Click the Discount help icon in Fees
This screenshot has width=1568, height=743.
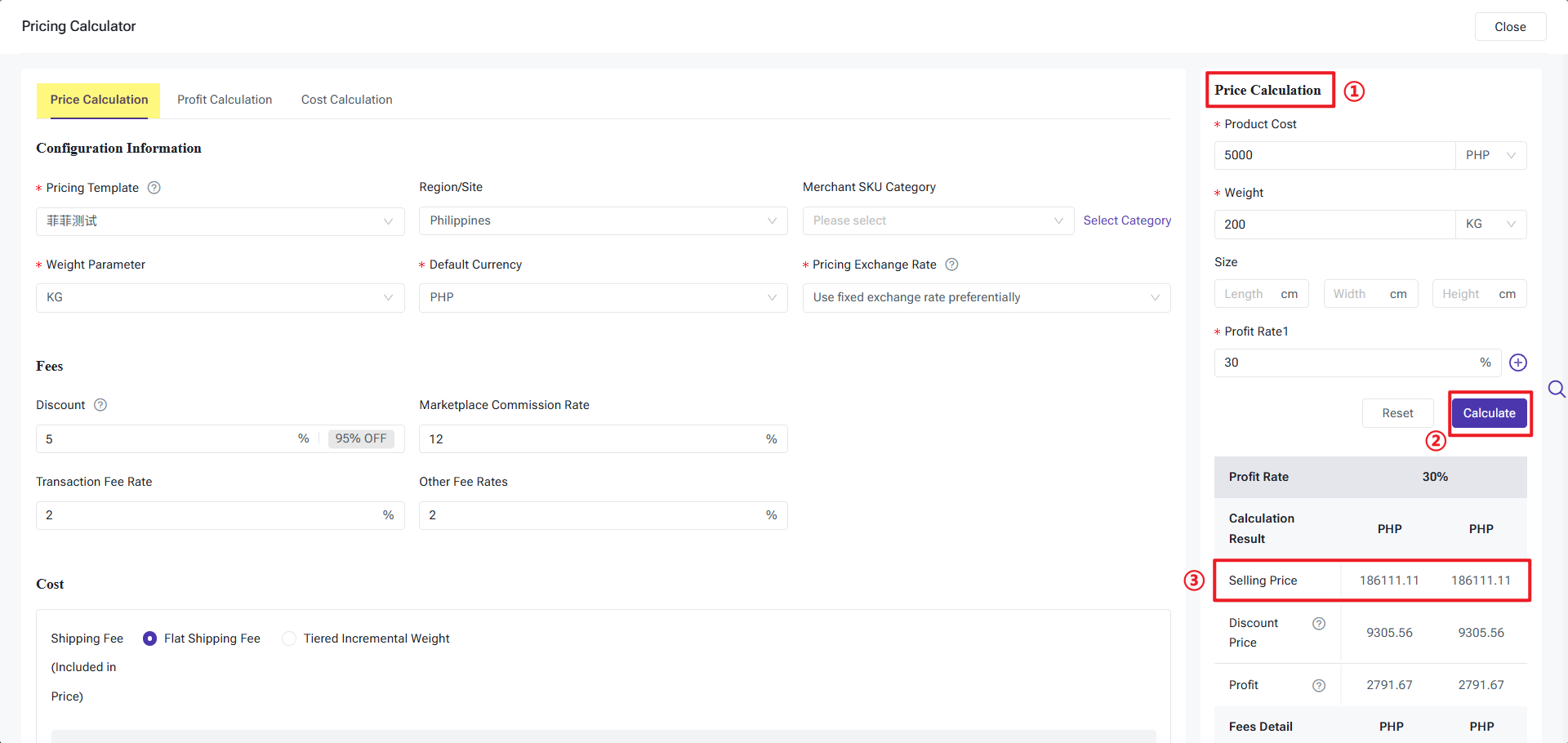(x=100, y=405)
